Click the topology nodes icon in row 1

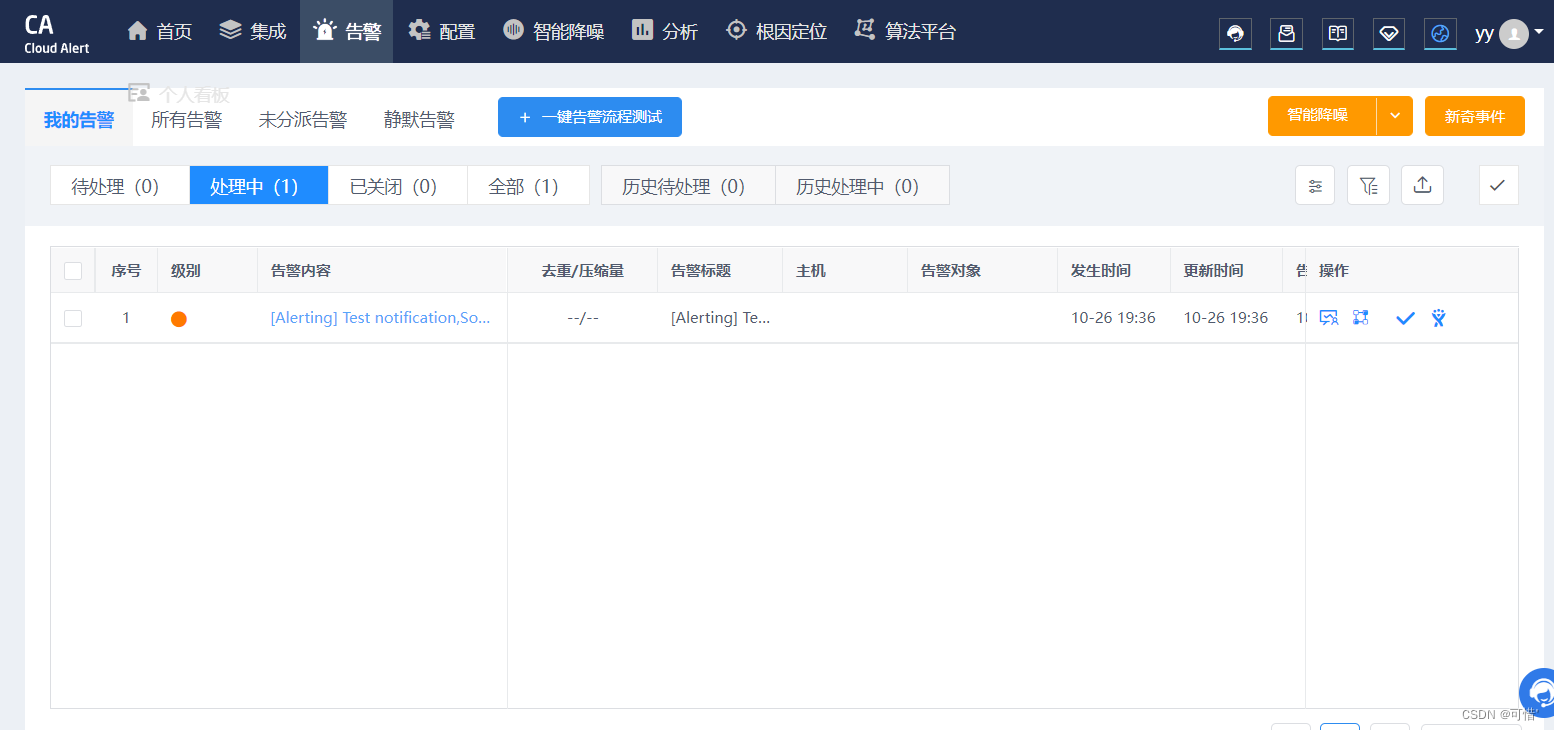(1361, 318)
